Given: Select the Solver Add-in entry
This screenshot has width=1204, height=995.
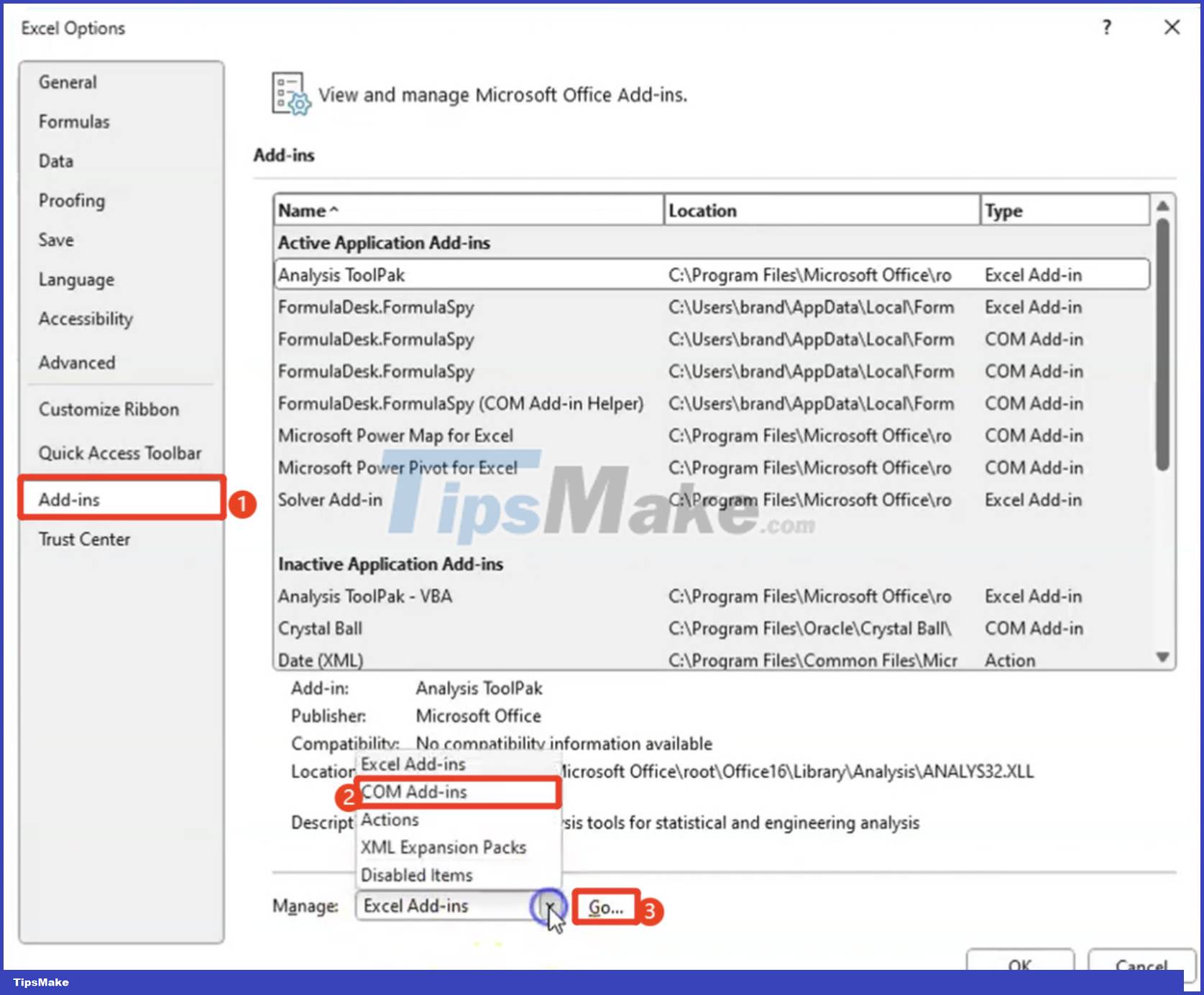Looking at the screenshot, I should [x=329, y=500].
